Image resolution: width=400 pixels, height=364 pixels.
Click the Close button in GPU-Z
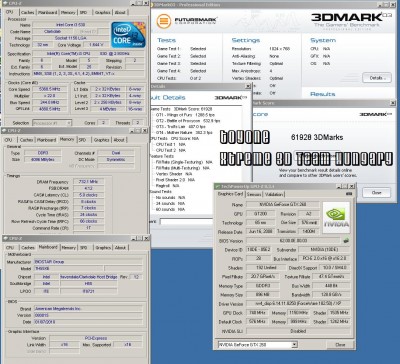[340, 345]
